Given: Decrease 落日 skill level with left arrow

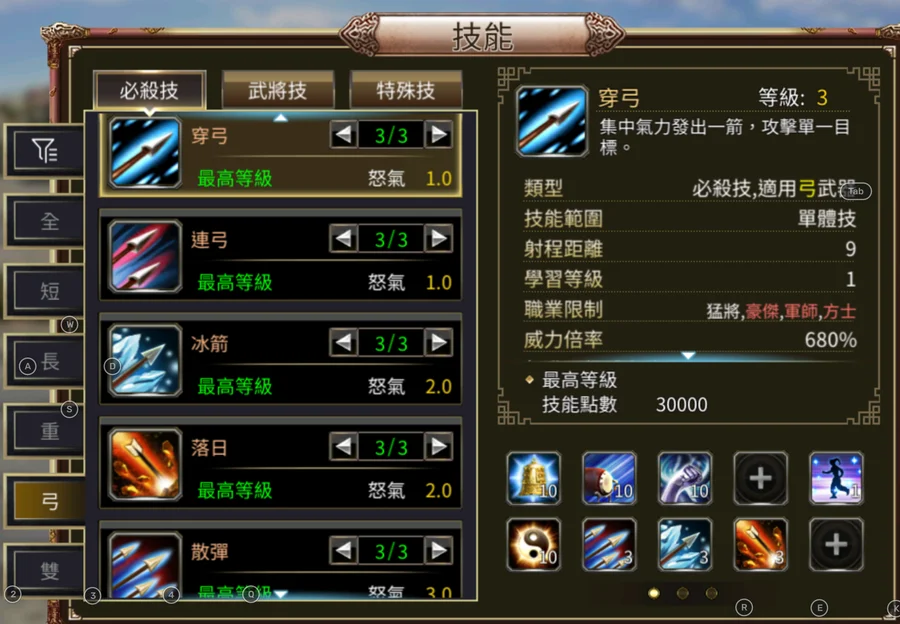Looking at the screenshot, I should 344,447.
